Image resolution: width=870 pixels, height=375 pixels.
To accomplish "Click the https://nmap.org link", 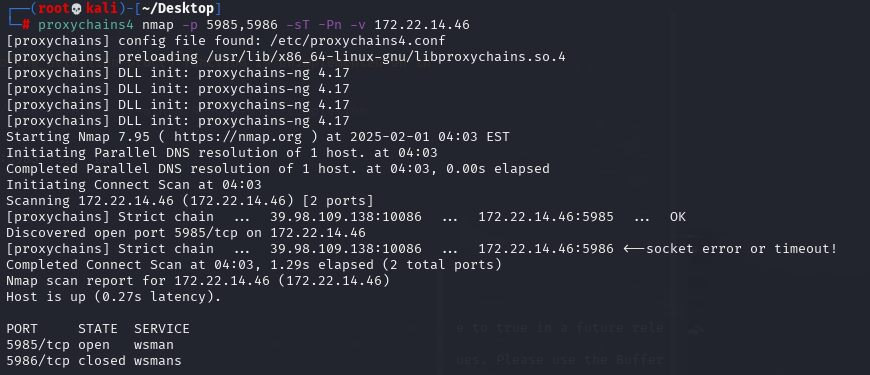I will (237, 136).
